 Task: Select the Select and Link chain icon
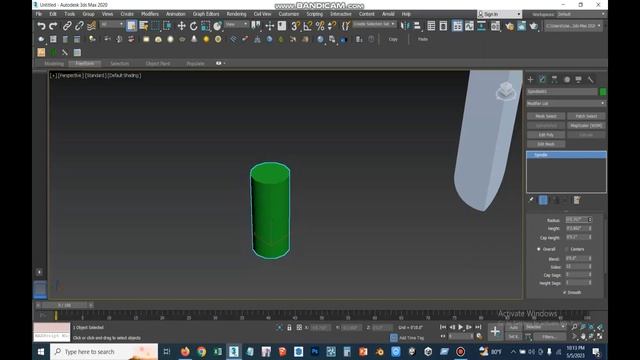pos(67,26)
